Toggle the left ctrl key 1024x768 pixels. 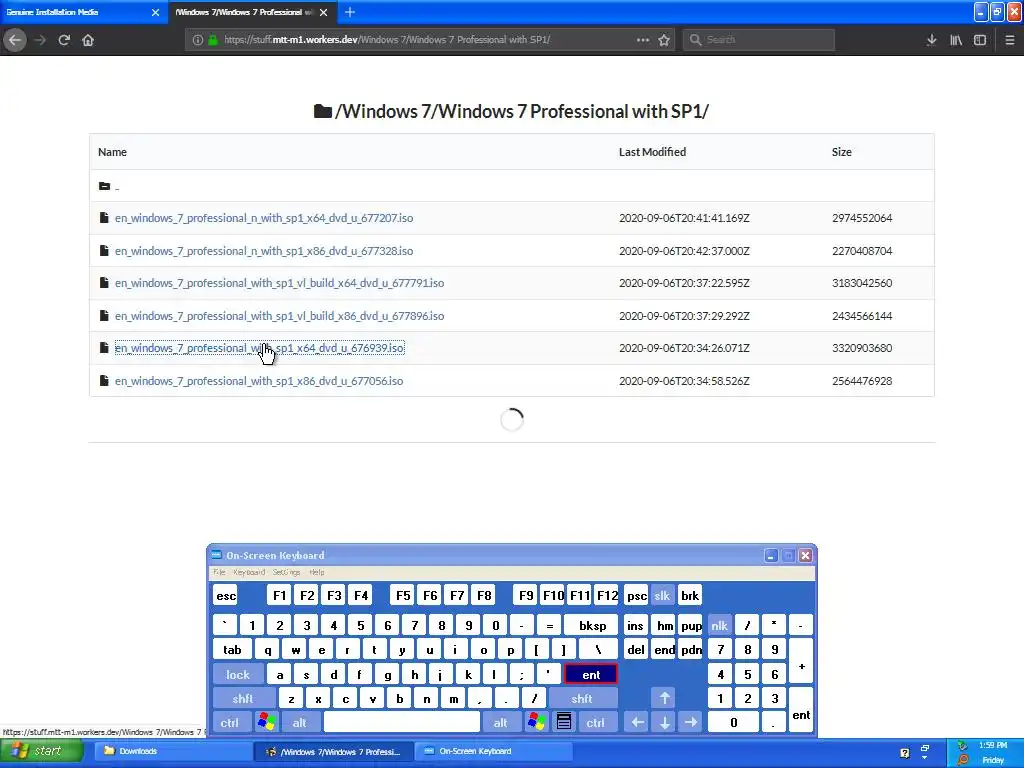(229, 723)
